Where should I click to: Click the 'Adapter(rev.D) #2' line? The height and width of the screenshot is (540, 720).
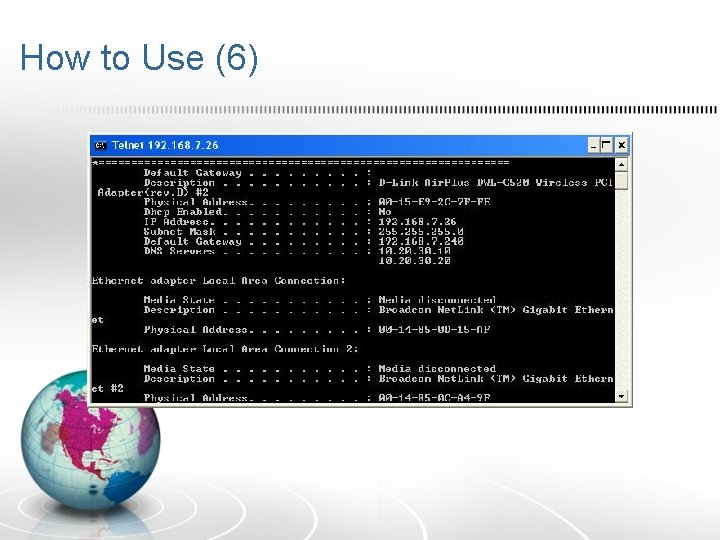pyautogui.click(x=153, y=192)
